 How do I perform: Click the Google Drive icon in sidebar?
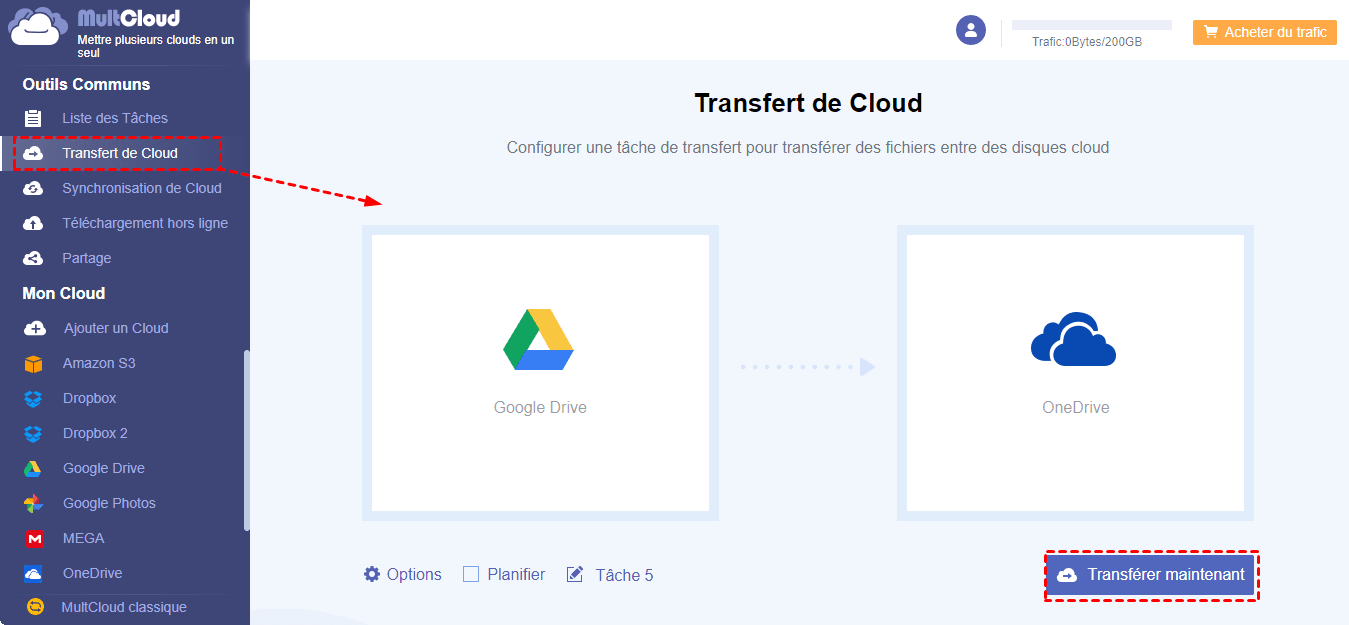coord(34,468)
